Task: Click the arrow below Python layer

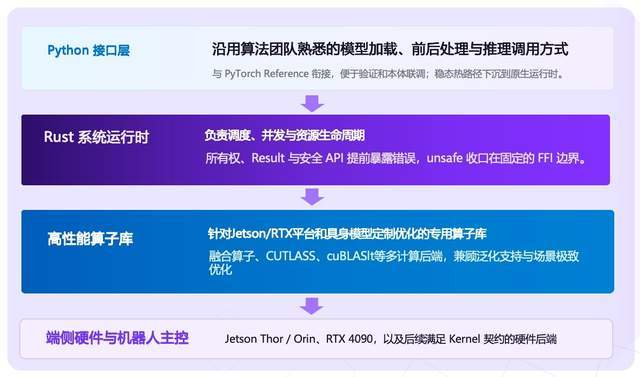Action: (x=312, y=103)
